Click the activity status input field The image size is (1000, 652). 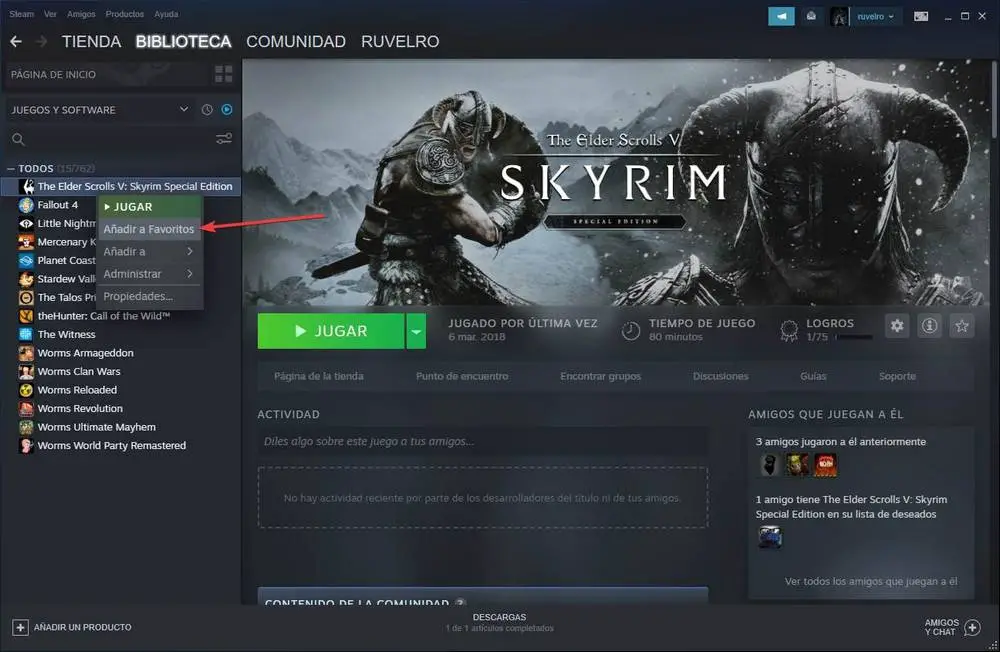(x=483, y=441)
